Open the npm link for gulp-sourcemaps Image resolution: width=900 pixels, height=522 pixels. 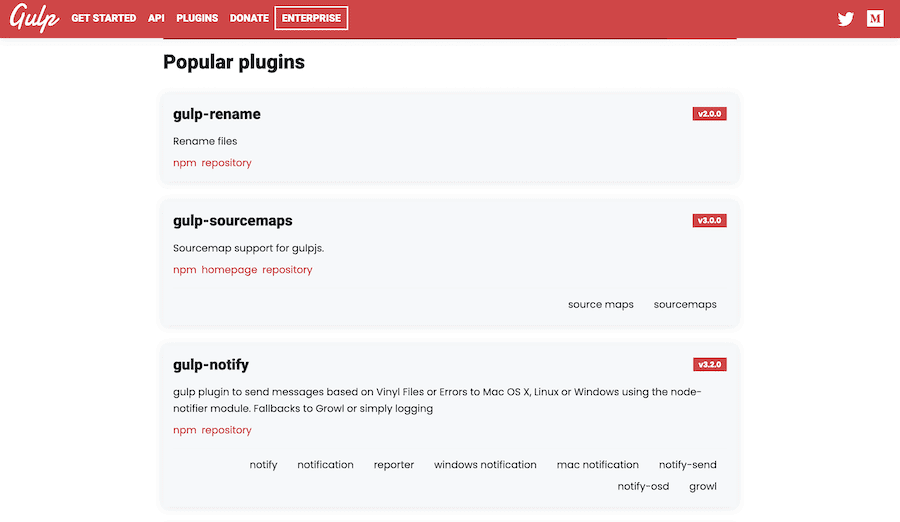click(185, 270)
